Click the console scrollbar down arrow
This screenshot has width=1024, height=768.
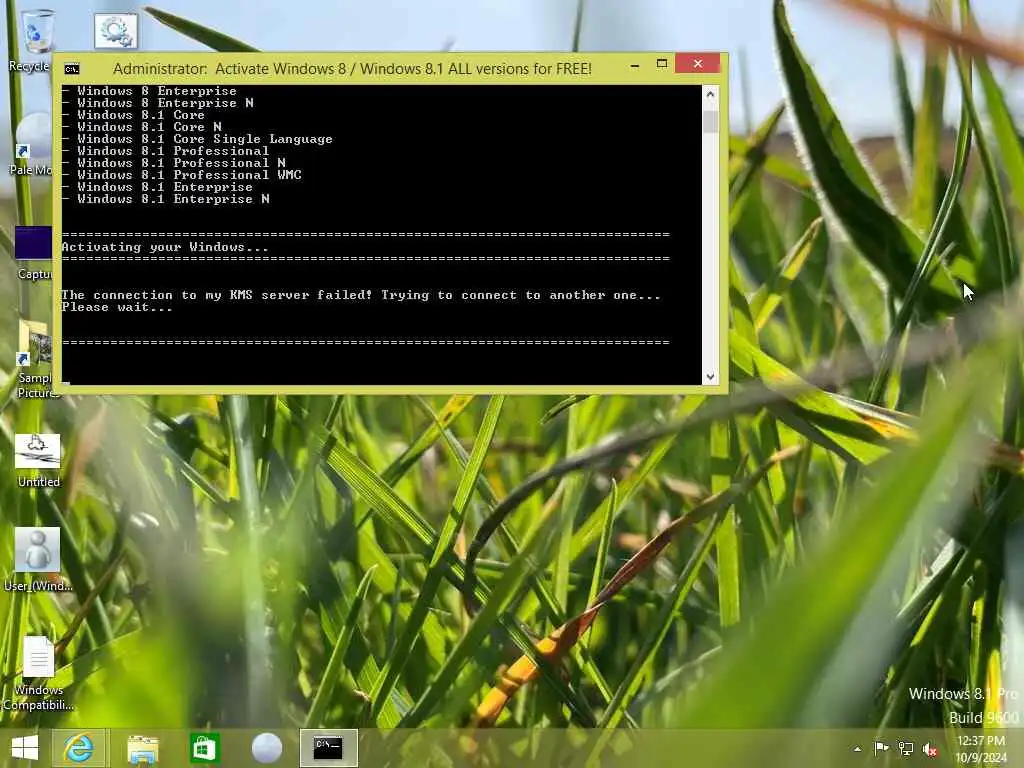711,377
